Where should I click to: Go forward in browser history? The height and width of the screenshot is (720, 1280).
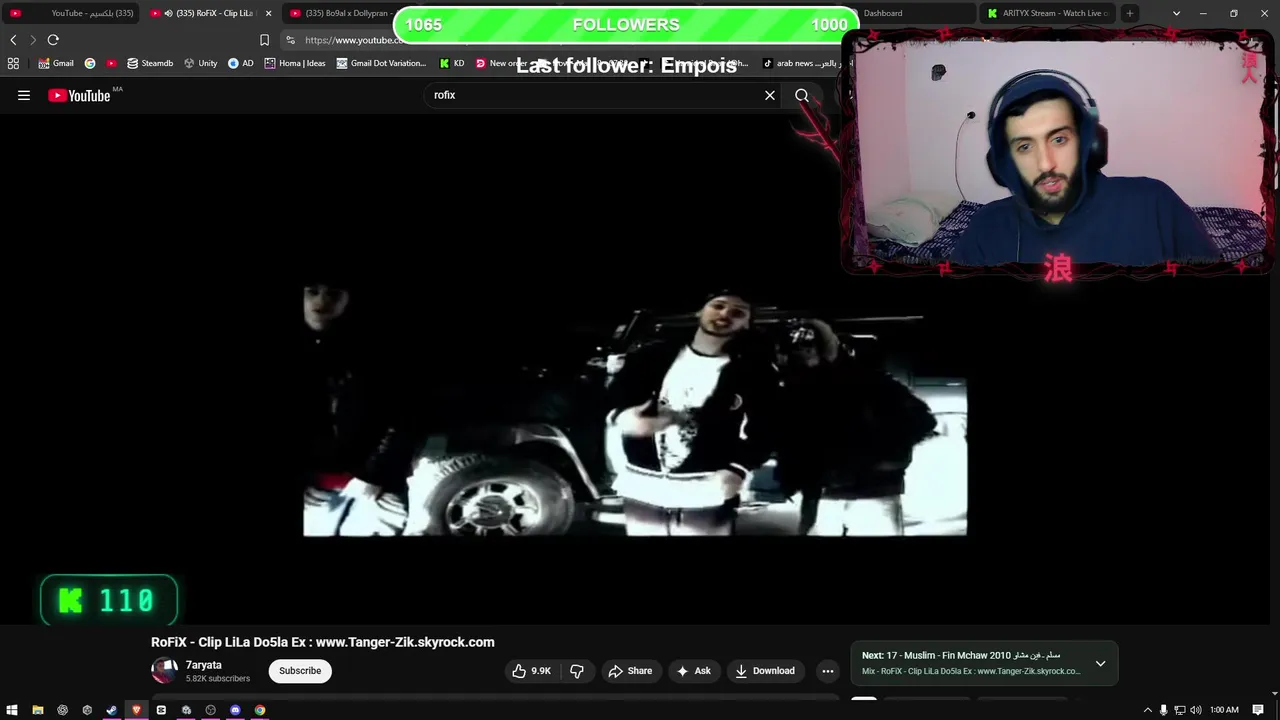click(x=33, y=40)
